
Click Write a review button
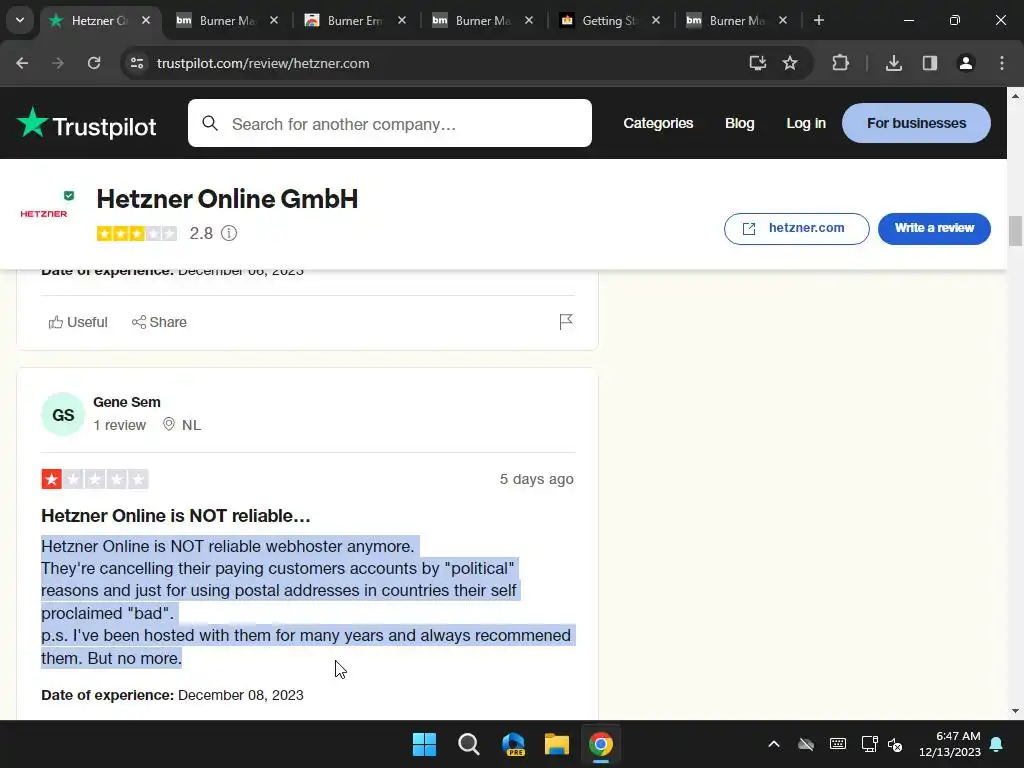click(934, 229)
